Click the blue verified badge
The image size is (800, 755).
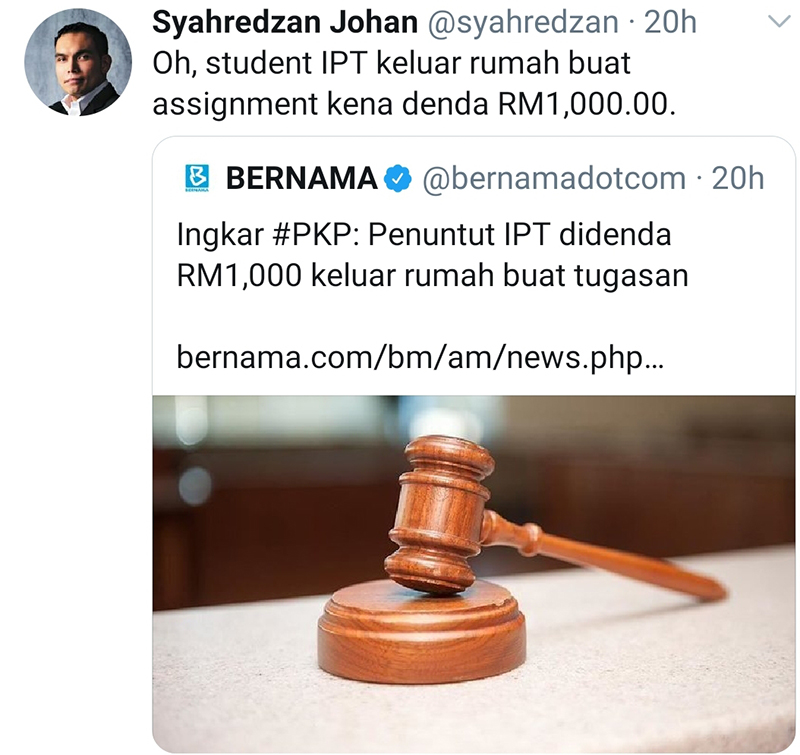point(397,179)
